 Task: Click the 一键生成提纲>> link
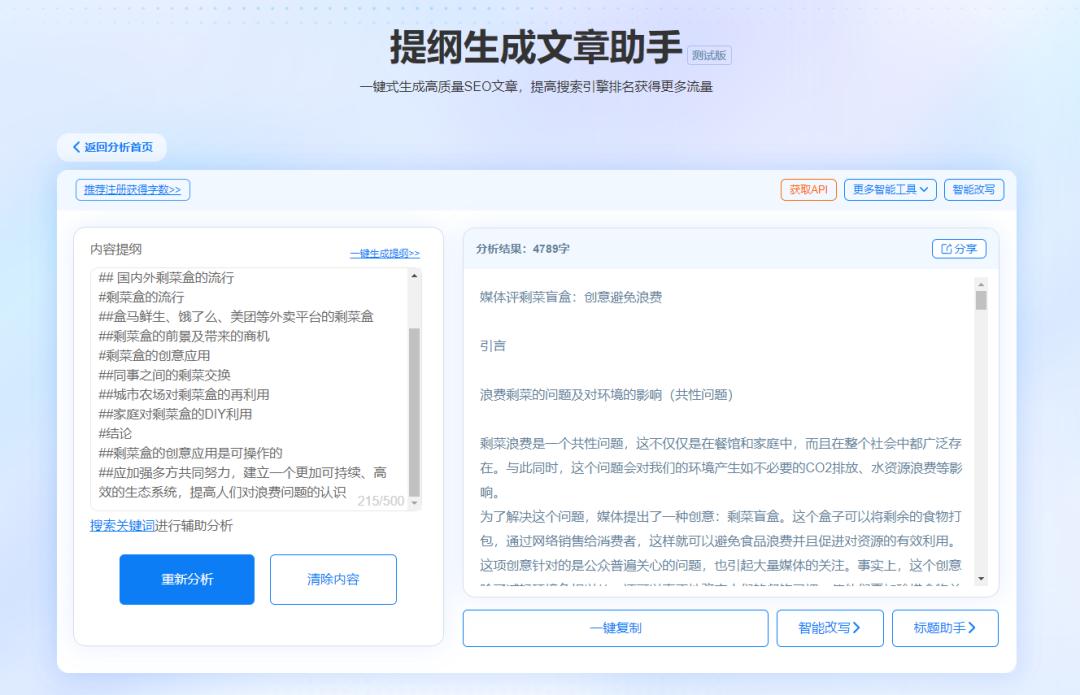pos(383,253)
